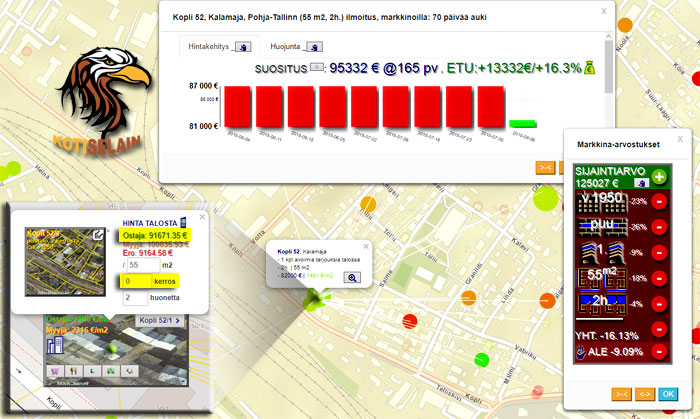Click the magnifier icon next to SUOSITUS
The width and height of the screenshot is (700, 419).
point(317,67)
